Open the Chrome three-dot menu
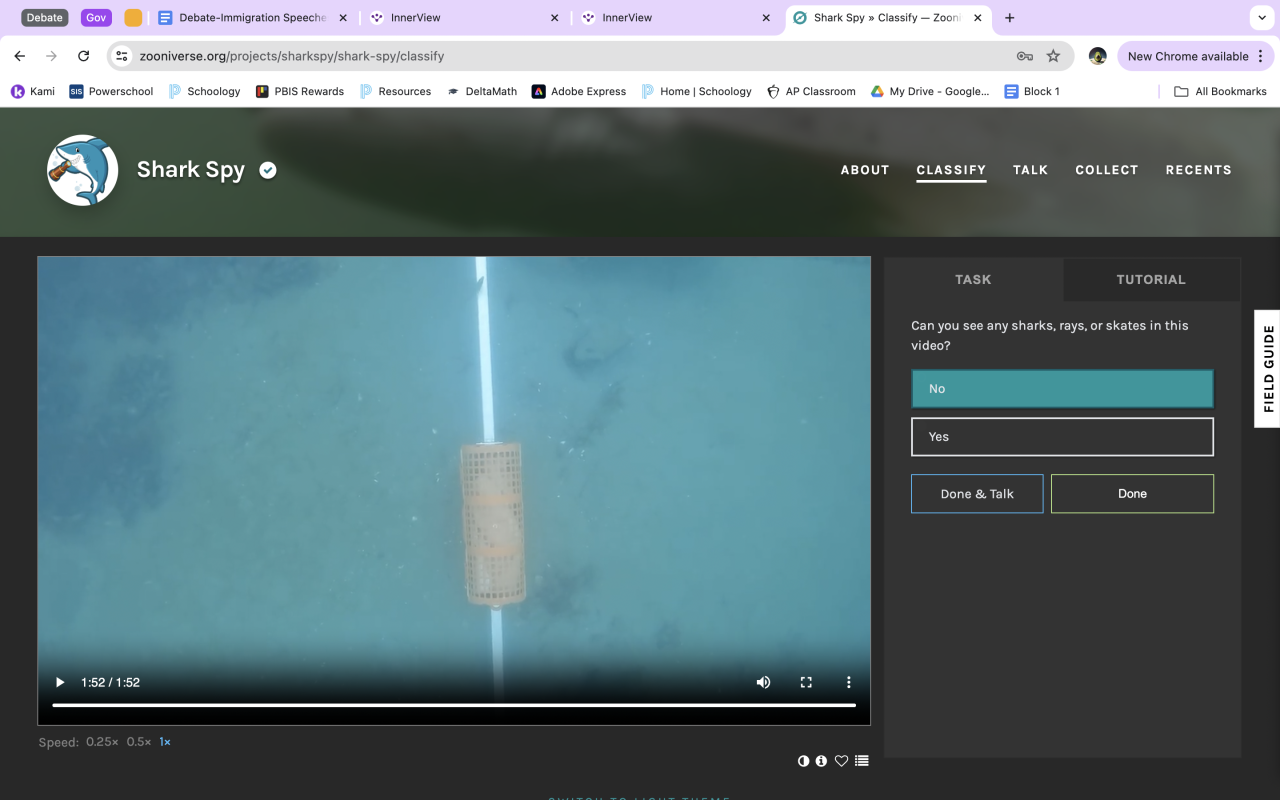1280x800 pixels. pos(1261,56)
